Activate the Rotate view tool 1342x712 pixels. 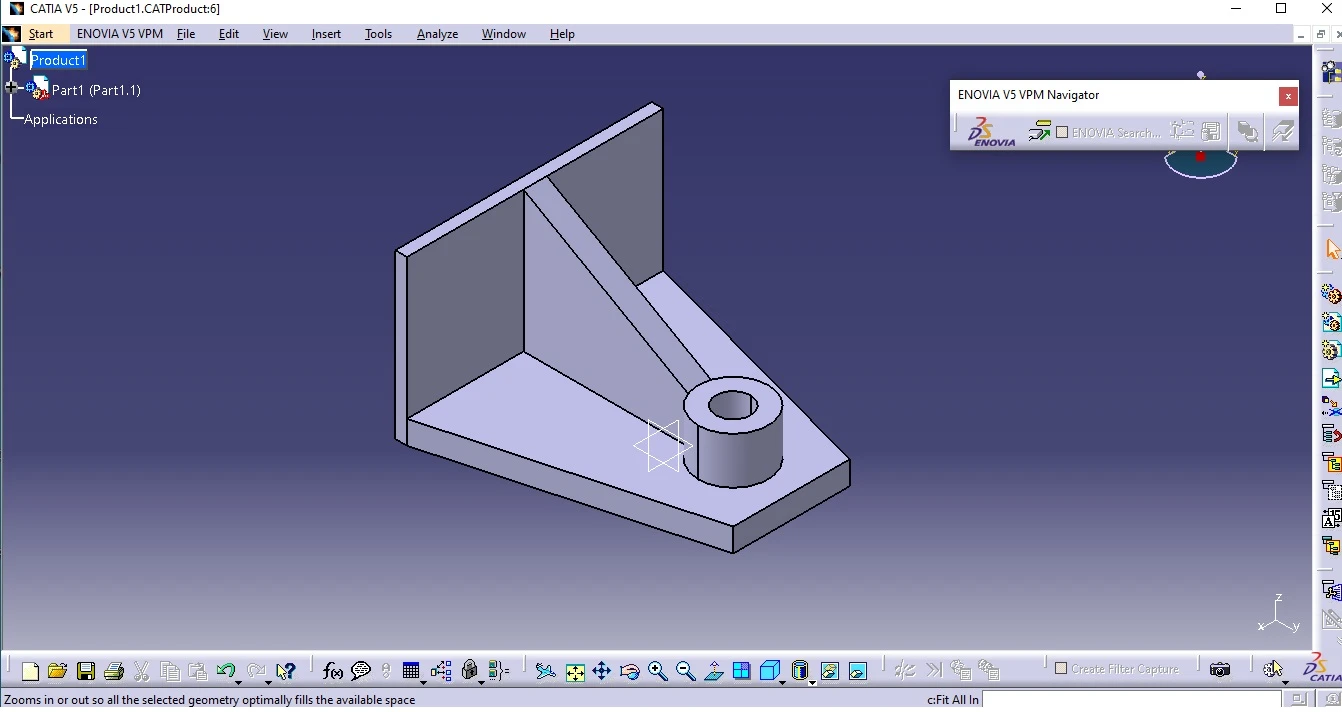click(629, 671)
